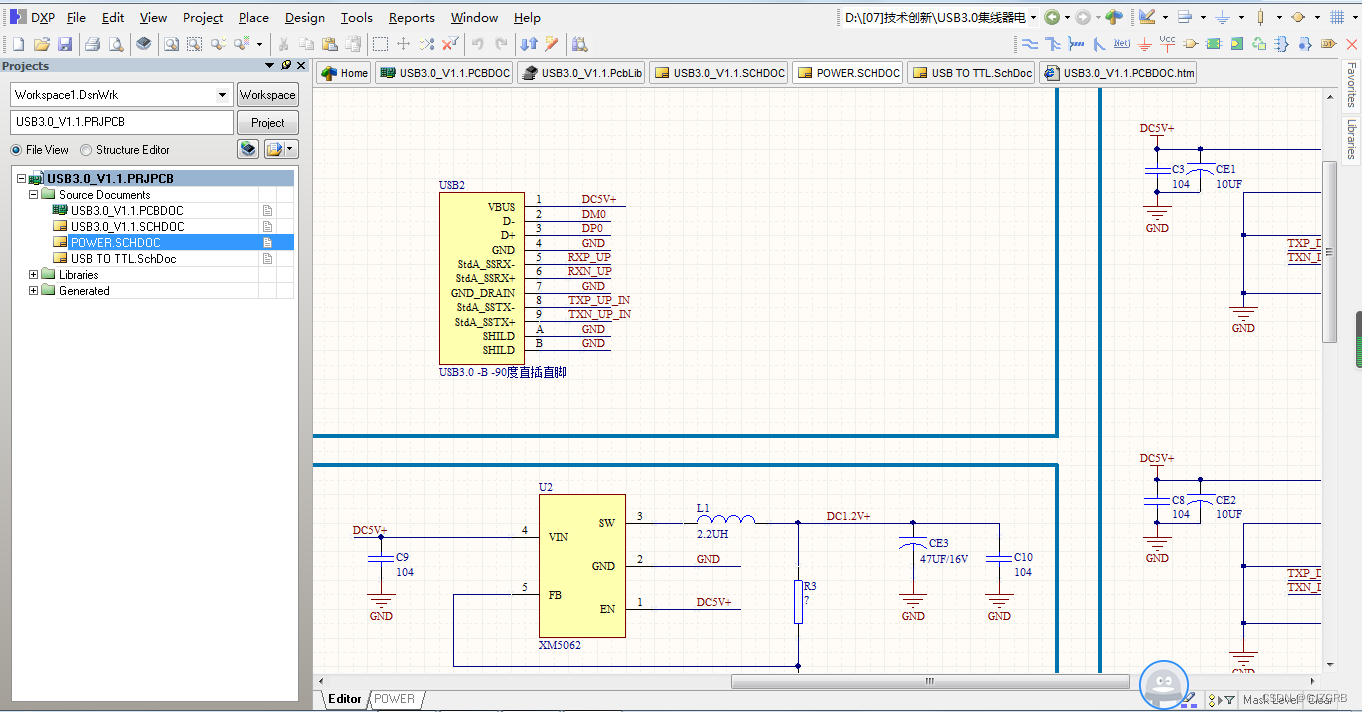This screenshot has width=1362, height=712.
Task: Toggle the pin icon on Projects panel
Action: point(285,65)
